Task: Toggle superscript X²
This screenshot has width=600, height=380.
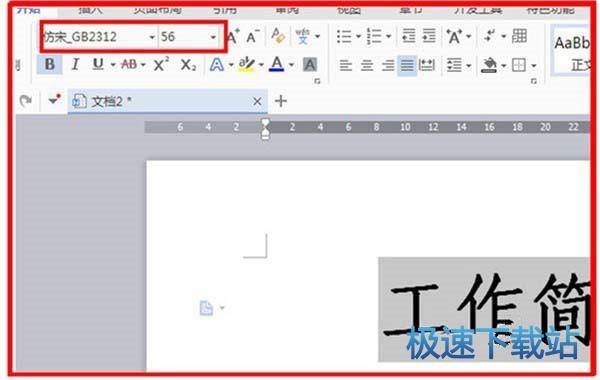Action: [x=161, y=64]
